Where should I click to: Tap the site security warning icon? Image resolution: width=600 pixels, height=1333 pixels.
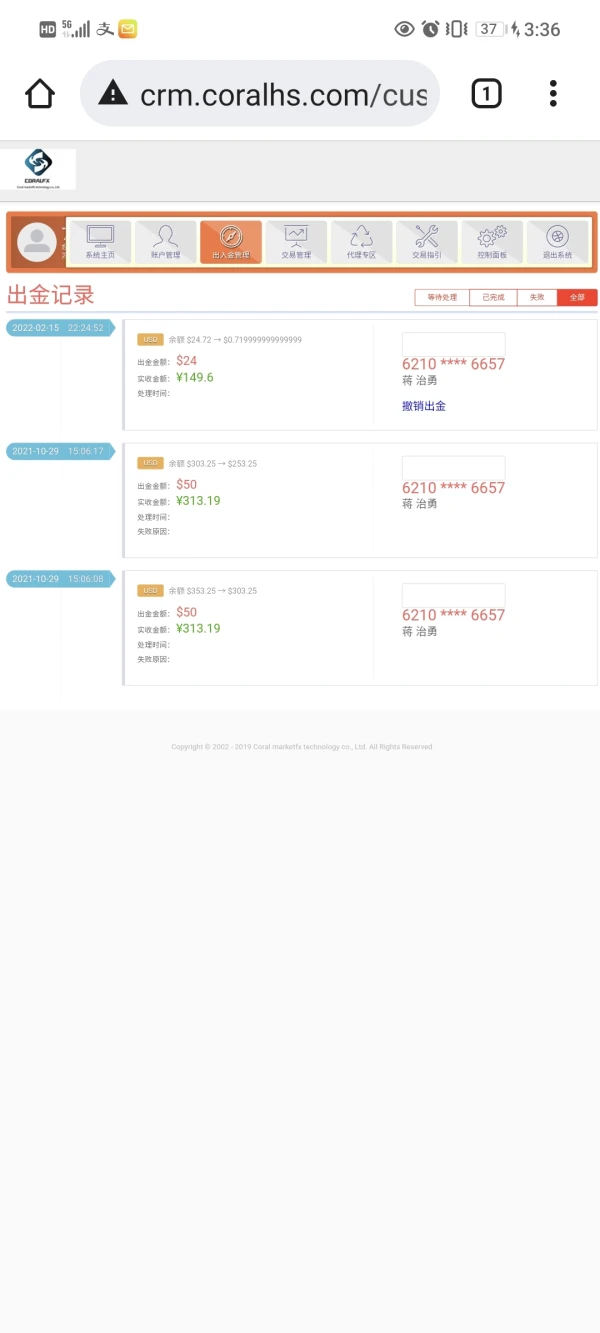113,94
